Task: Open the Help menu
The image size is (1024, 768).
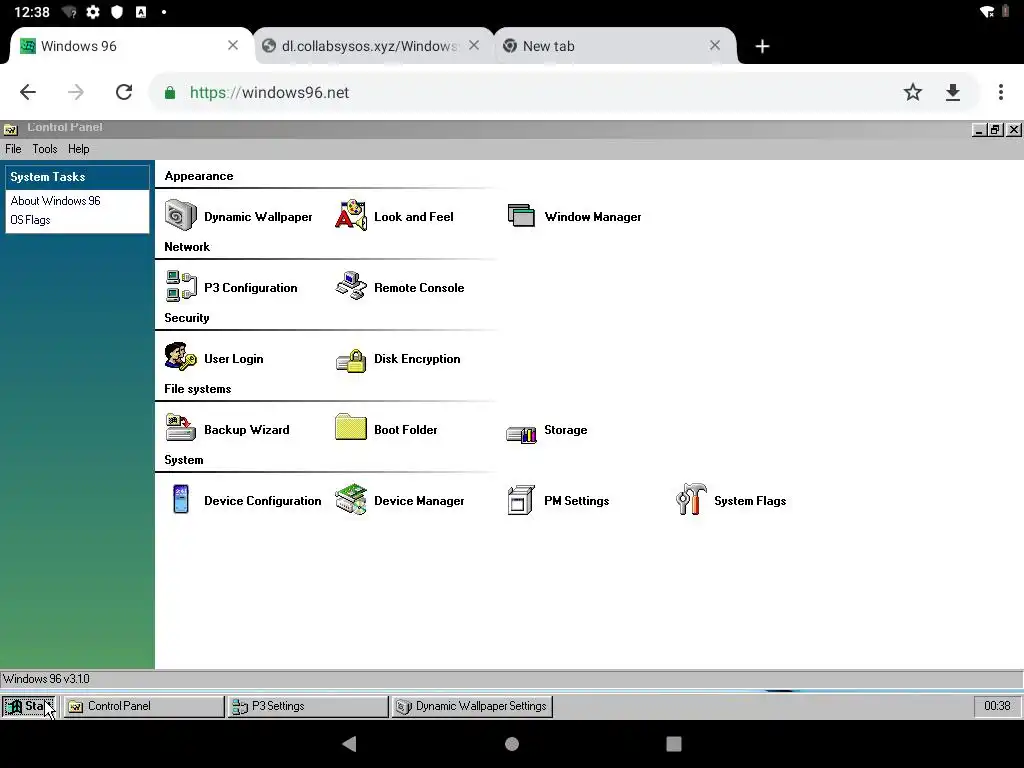Action: 78,149
